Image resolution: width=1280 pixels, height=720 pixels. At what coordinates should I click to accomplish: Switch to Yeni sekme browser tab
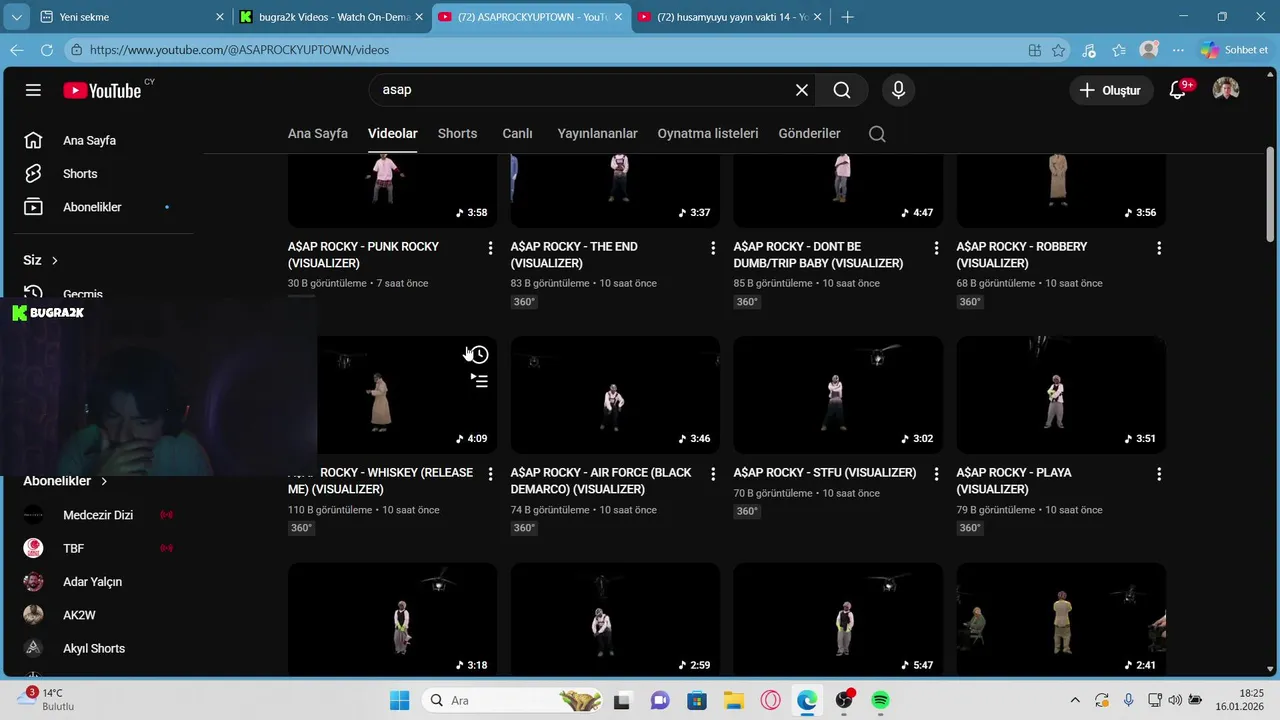pos(132,17)
